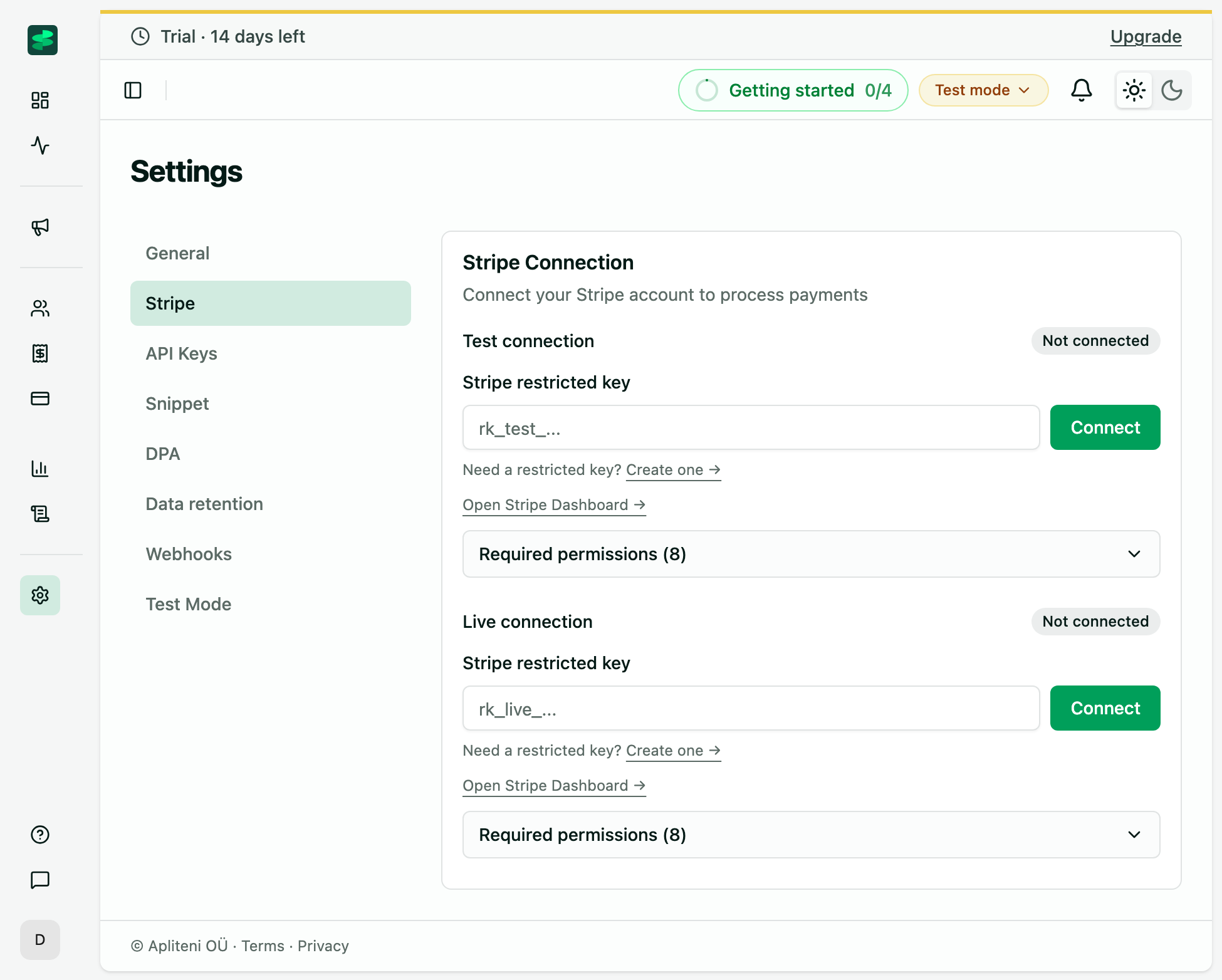Open the feedback chat bubble icon

(x=40, y=880)
